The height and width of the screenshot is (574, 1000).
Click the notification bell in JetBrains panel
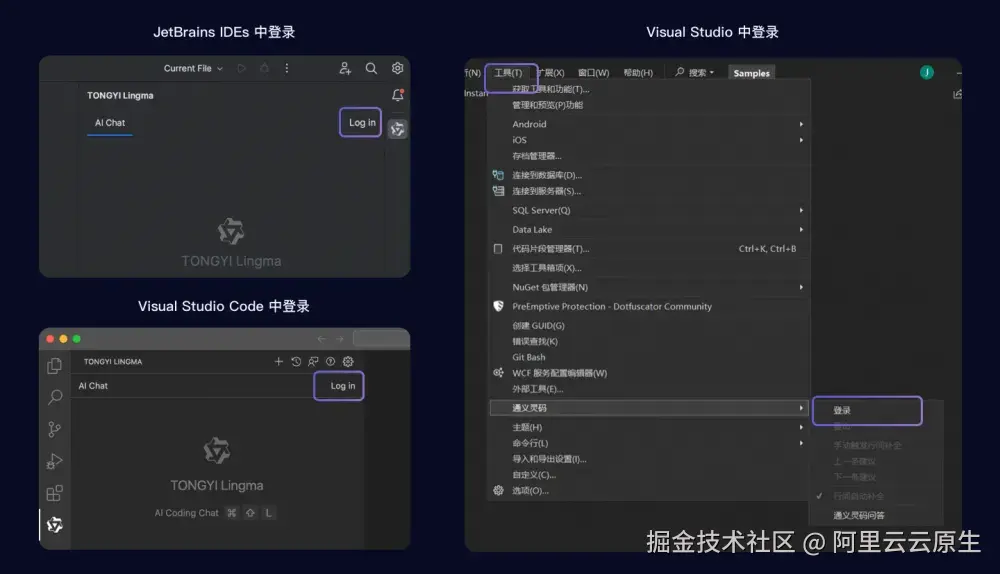pyautogui.click(x=397, y=95)
